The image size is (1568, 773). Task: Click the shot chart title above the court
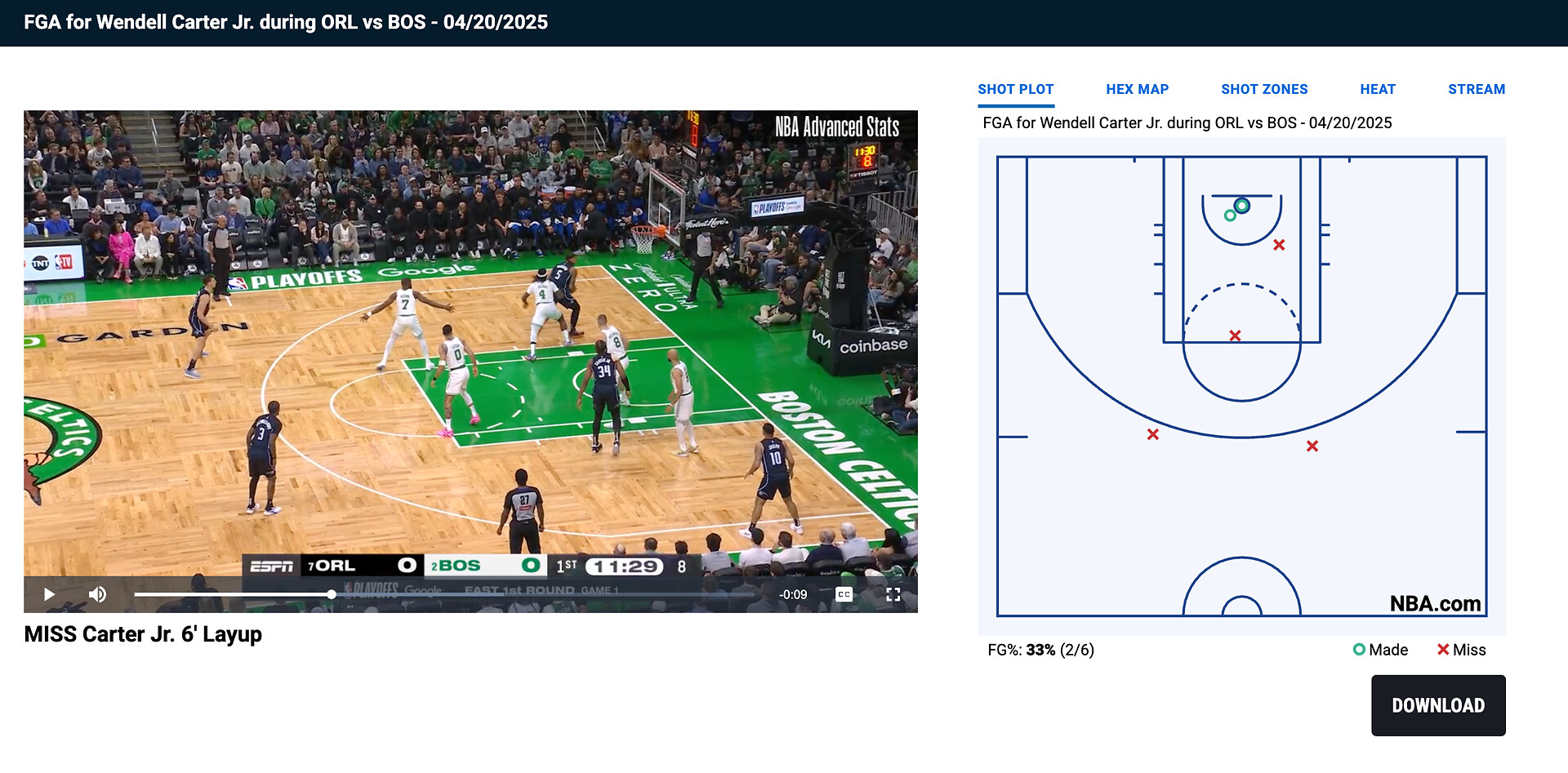(x=1187, y=122)
